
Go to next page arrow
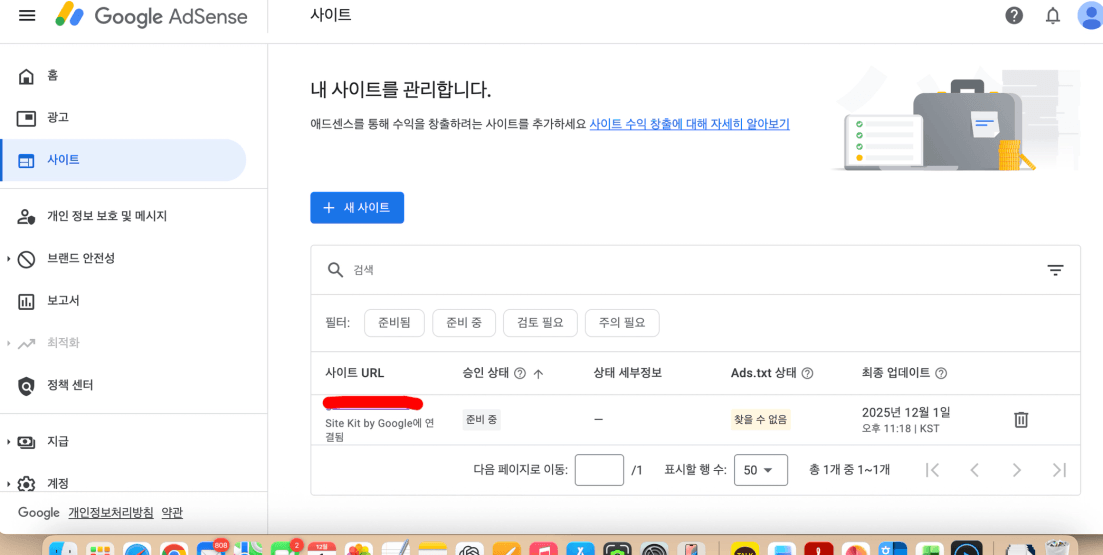1016,470
